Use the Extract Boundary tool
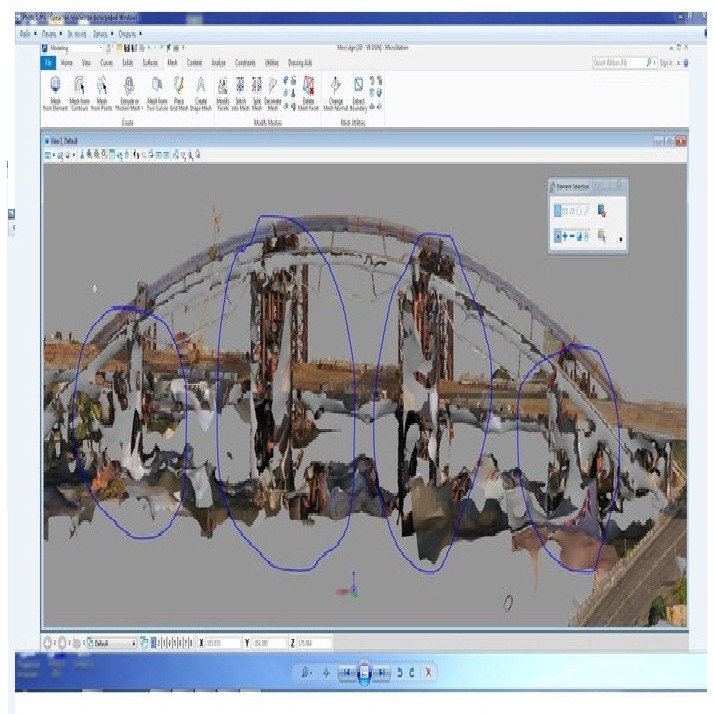This screenshot has height=714, width=714. (358, 93)
